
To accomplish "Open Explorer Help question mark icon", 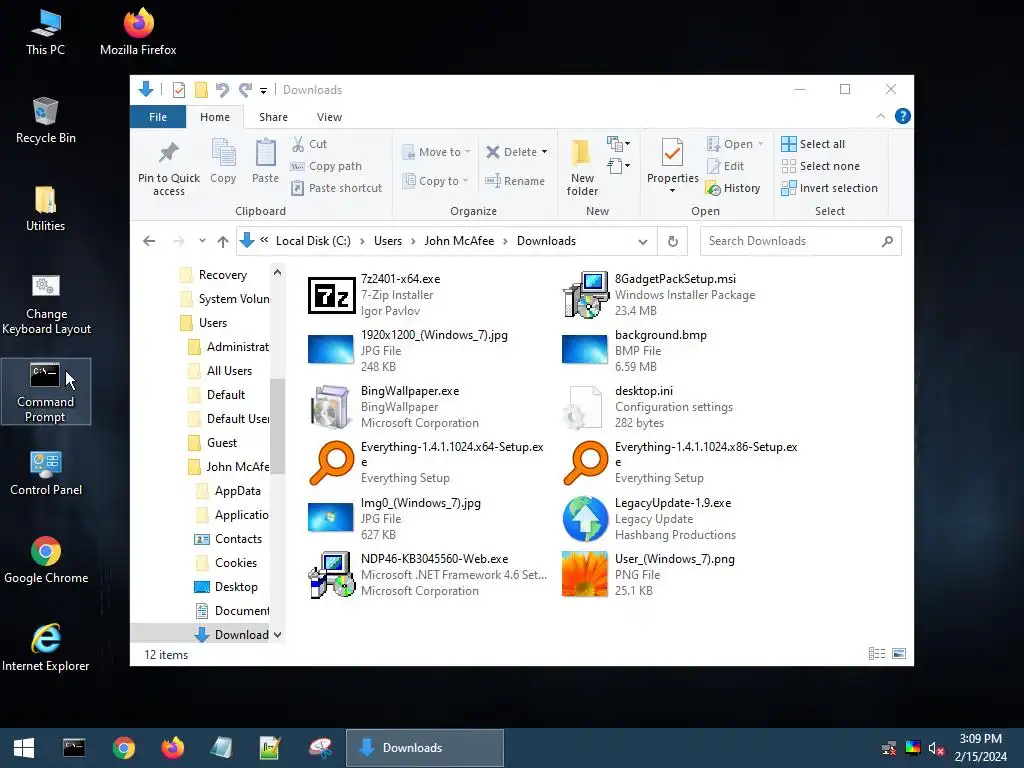I will point(903,116).
